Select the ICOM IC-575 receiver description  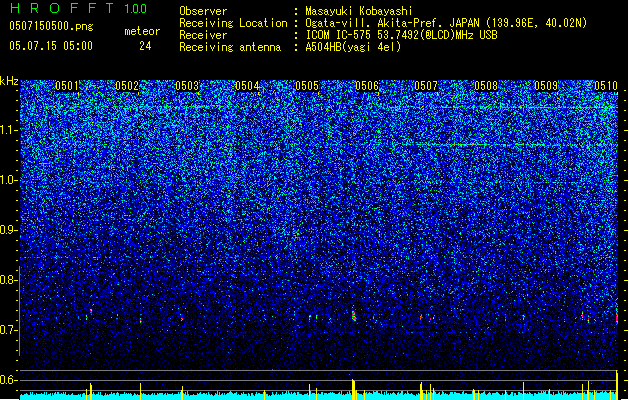401,35
